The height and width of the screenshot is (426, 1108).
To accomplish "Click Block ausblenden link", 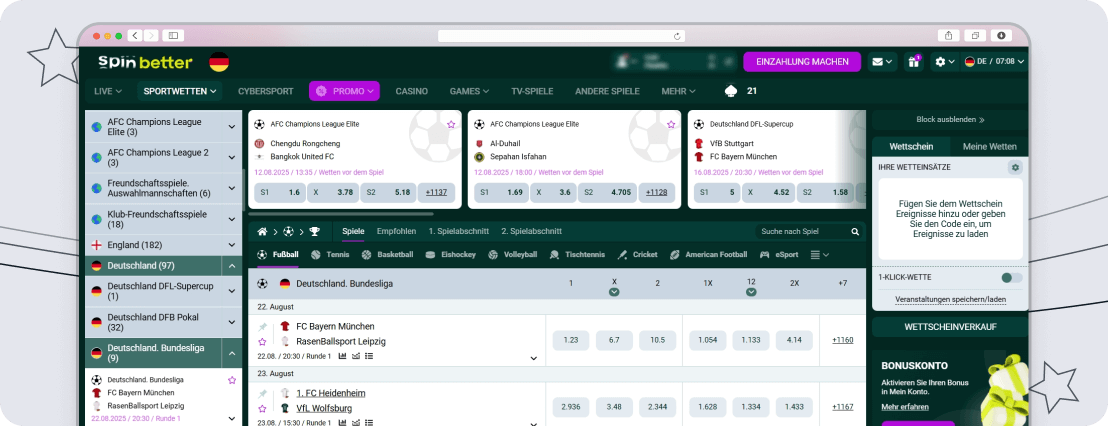I will pos(950,120).
